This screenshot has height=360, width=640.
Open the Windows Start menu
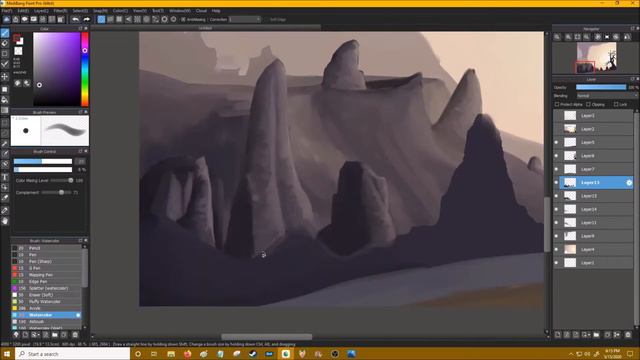[x=7, y=354]
